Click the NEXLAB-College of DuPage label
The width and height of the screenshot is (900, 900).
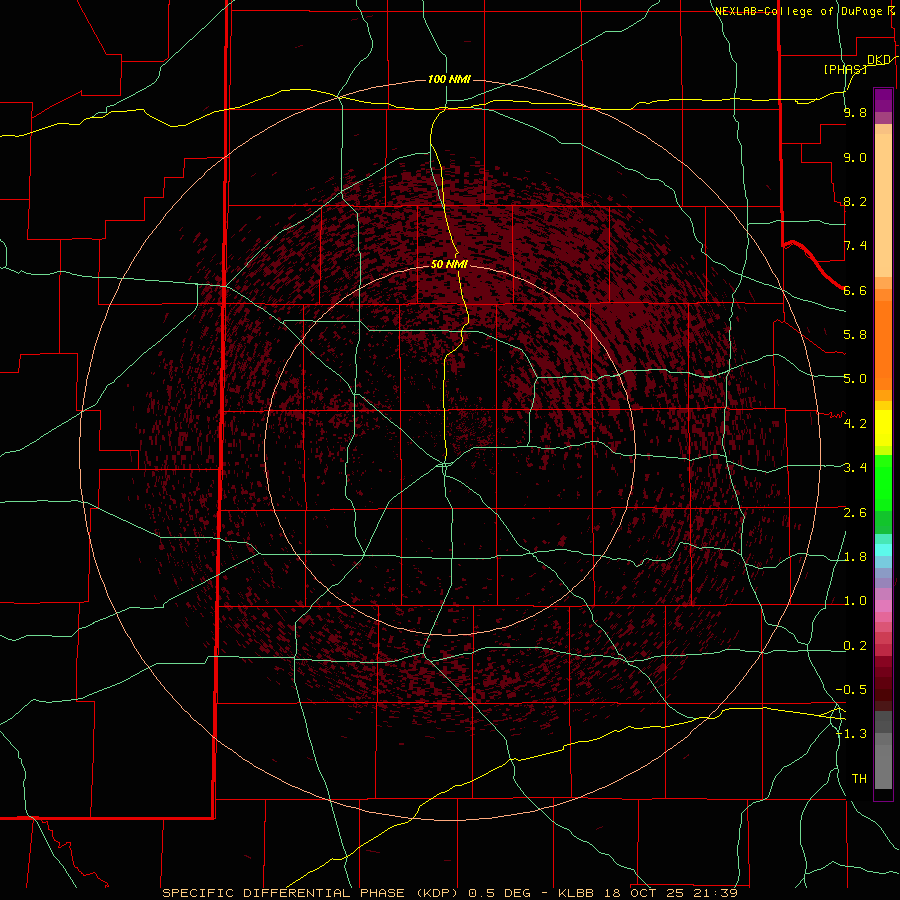coord(798,11)
